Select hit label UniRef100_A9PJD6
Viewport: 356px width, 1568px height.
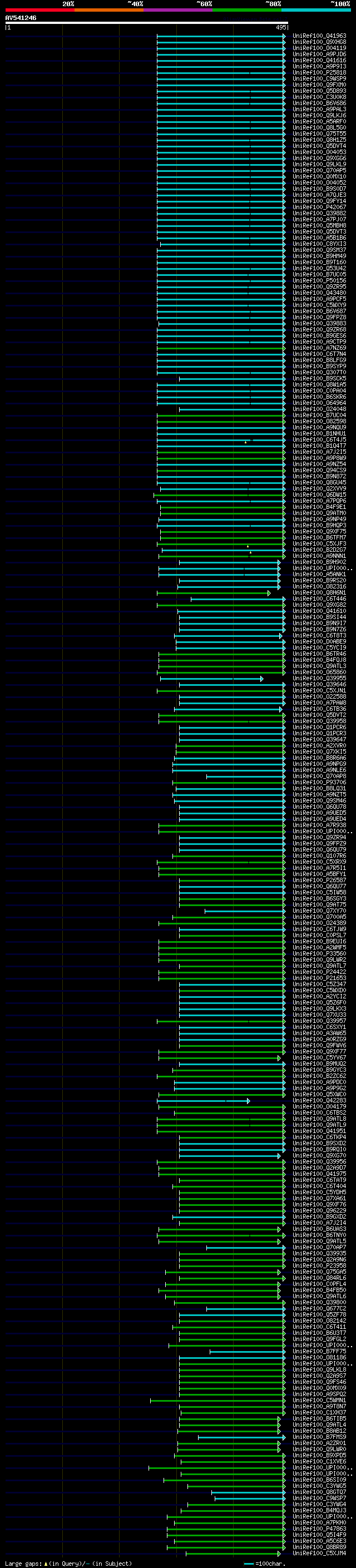tap(319, 54)
